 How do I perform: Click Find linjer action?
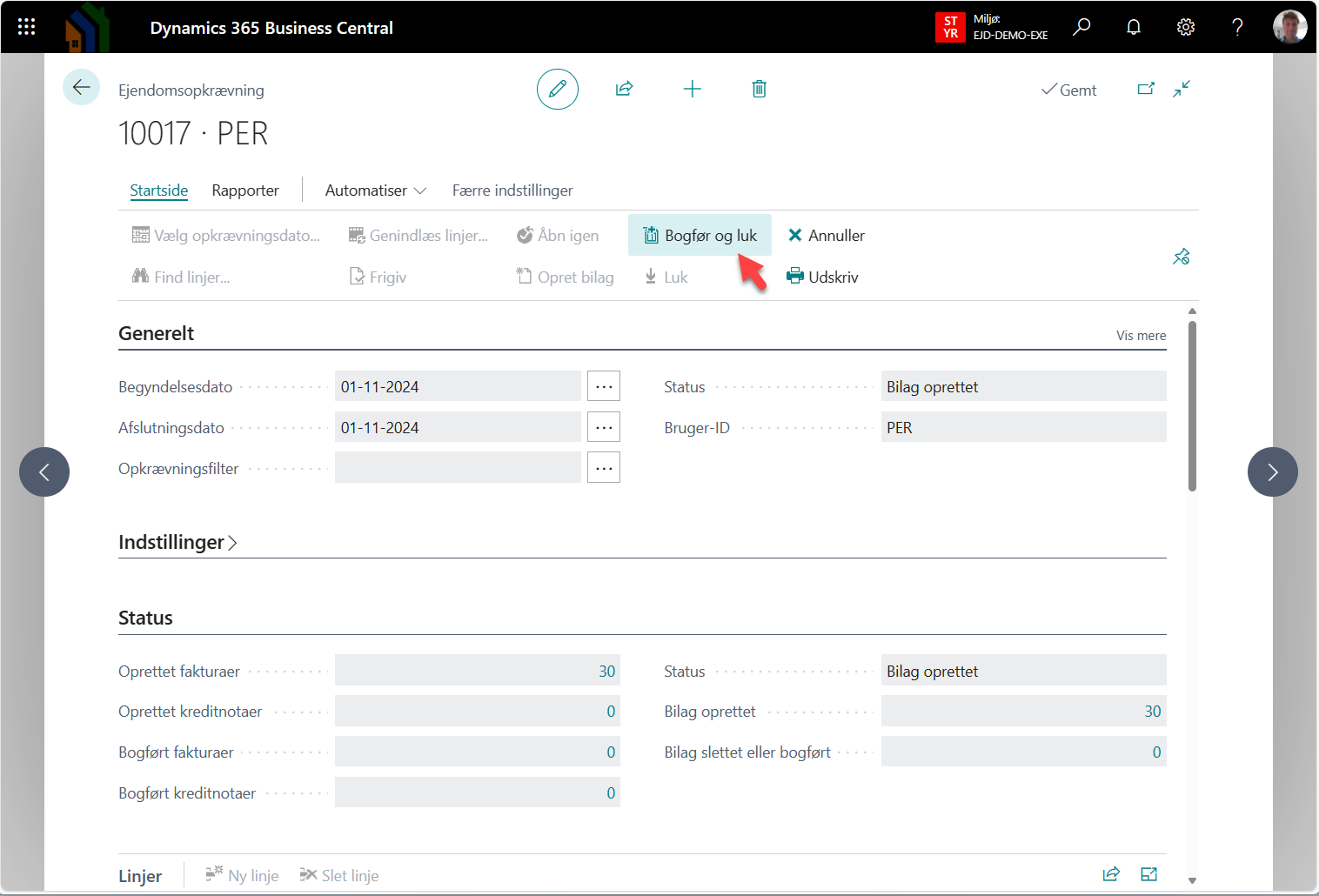click(x=181, y=277)
